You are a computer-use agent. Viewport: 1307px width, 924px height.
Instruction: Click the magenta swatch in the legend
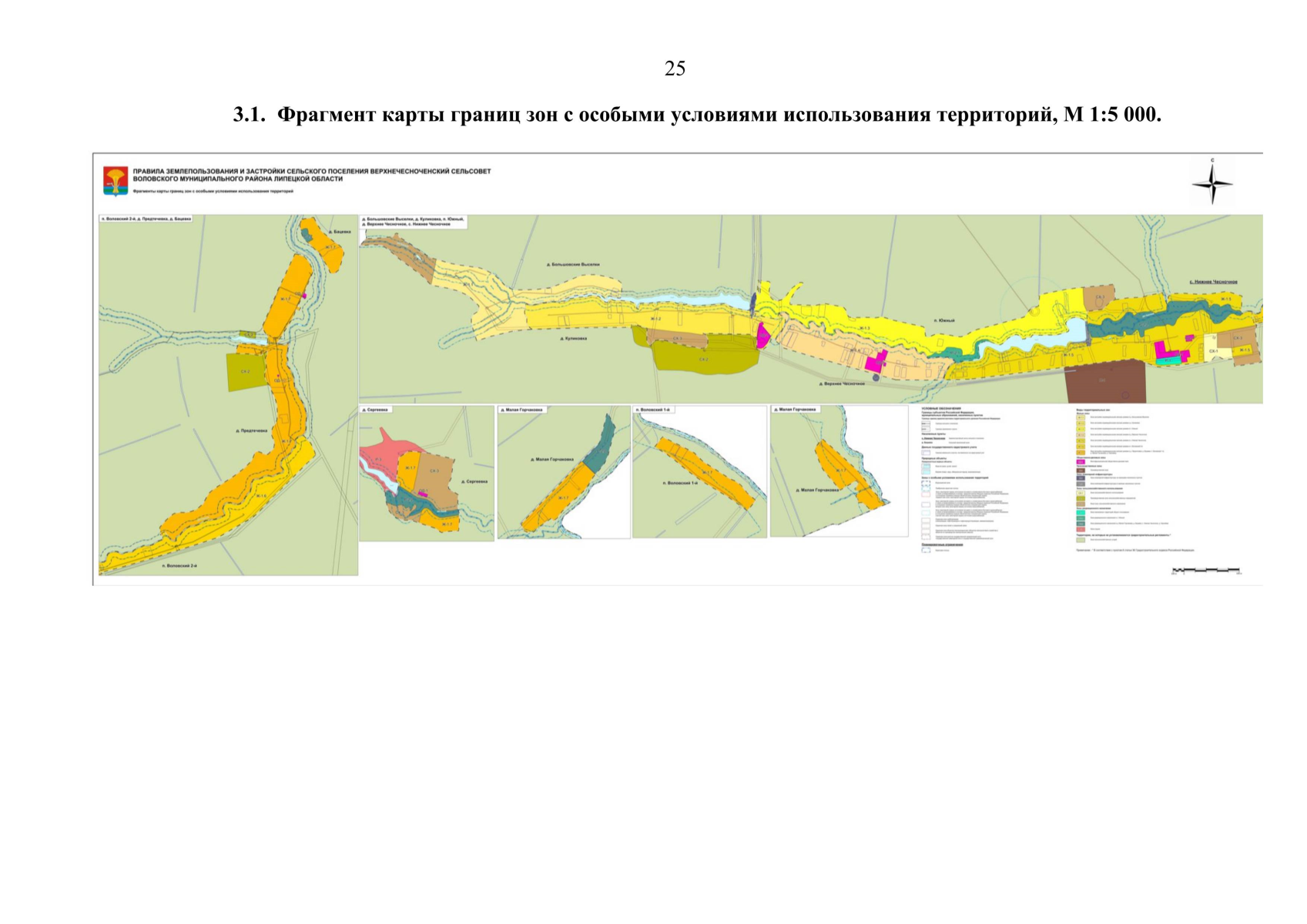click(1081, 461)
